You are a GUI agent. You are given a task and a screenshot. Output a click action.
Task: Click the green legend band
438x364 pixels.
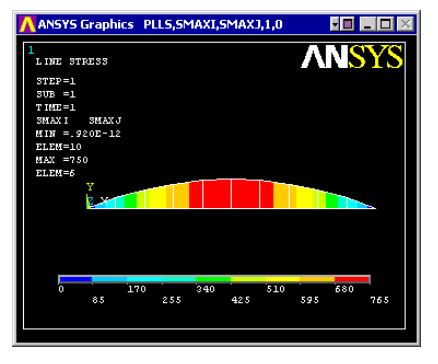[213, 279]
